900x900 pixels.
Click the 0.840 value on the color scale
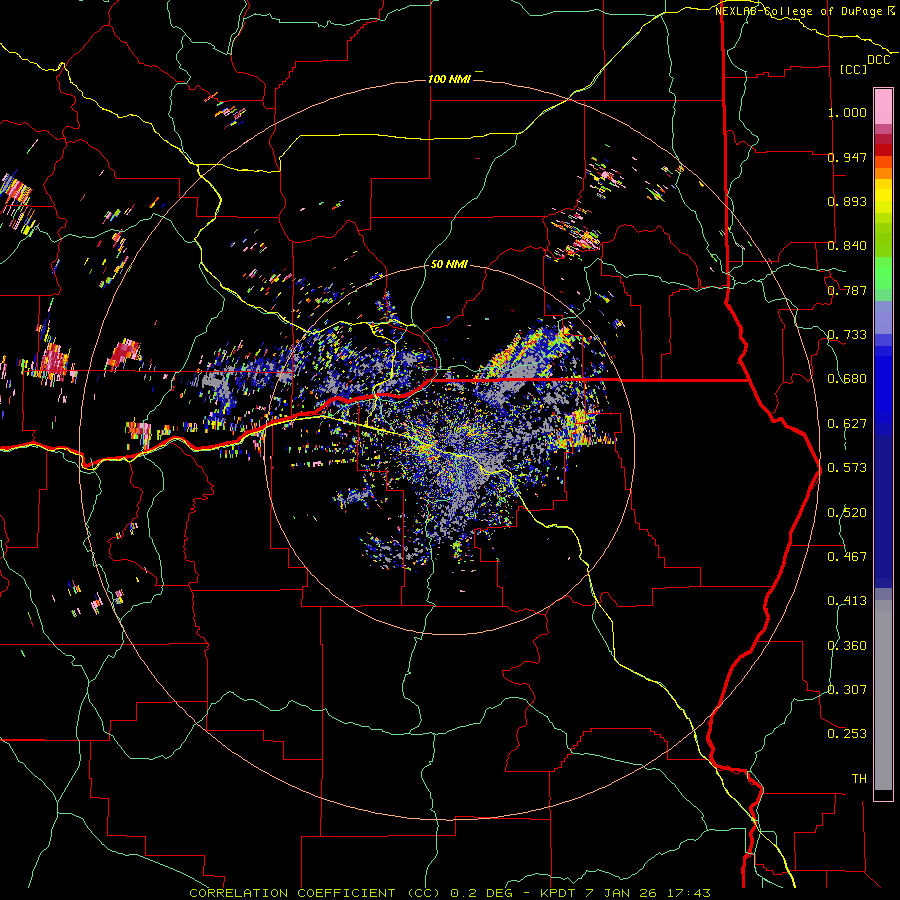click(x=847, y=246)
